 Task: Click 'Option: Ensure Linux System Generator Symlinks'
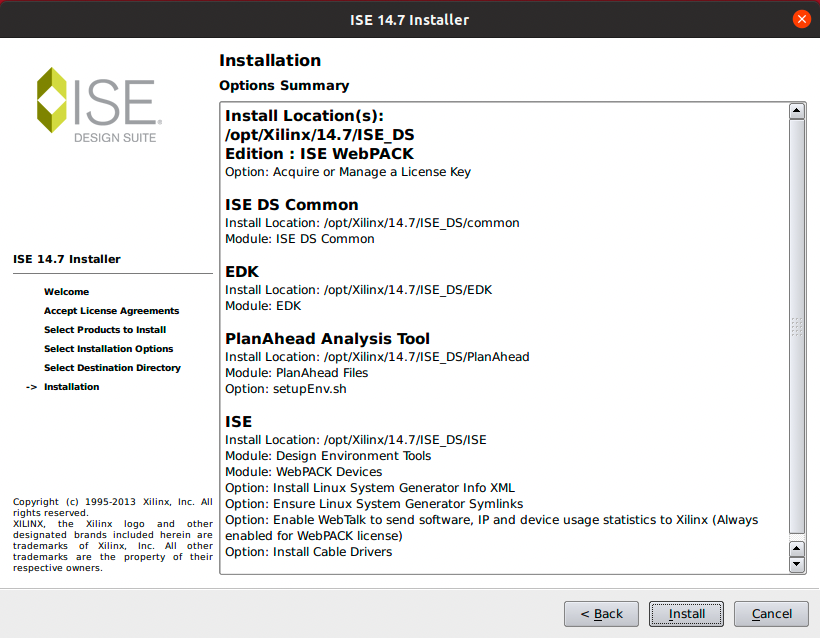374,504
